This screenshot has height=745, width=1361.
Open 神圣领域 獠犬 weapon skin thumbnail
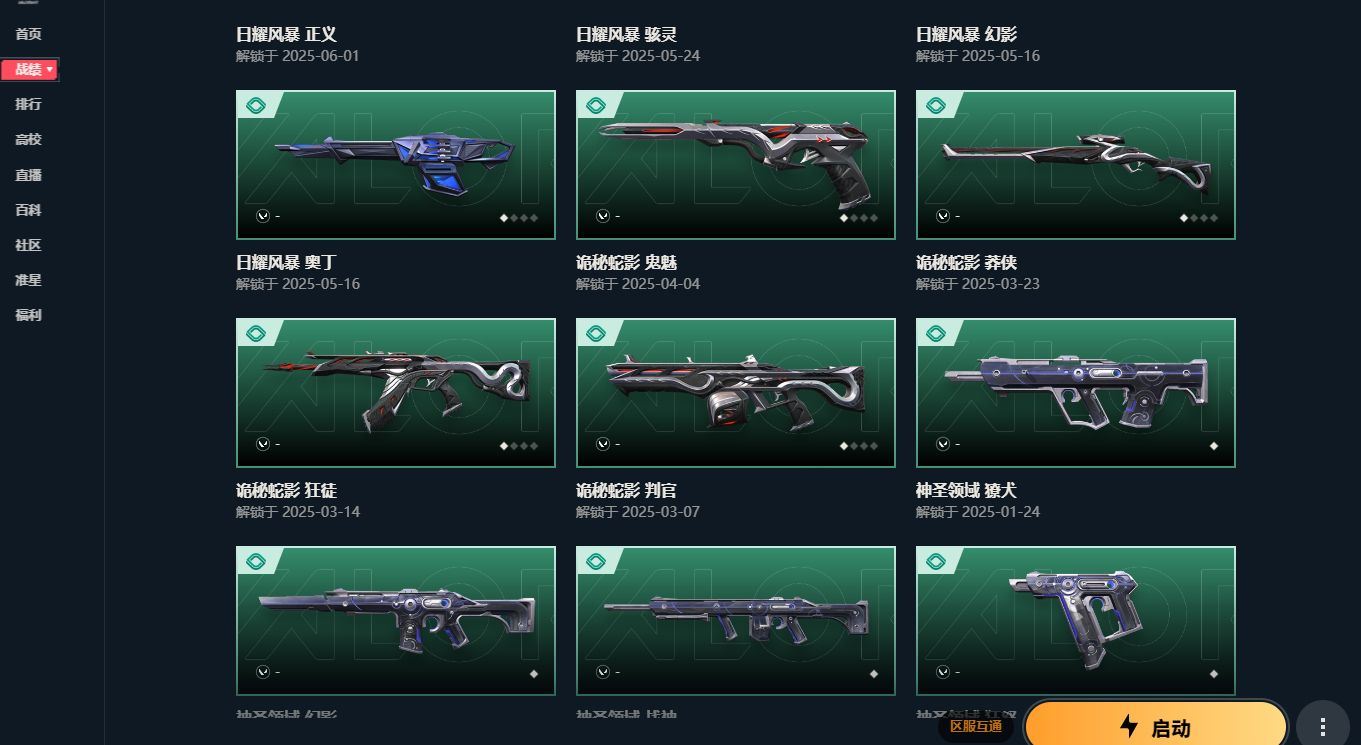(1076, 621)
